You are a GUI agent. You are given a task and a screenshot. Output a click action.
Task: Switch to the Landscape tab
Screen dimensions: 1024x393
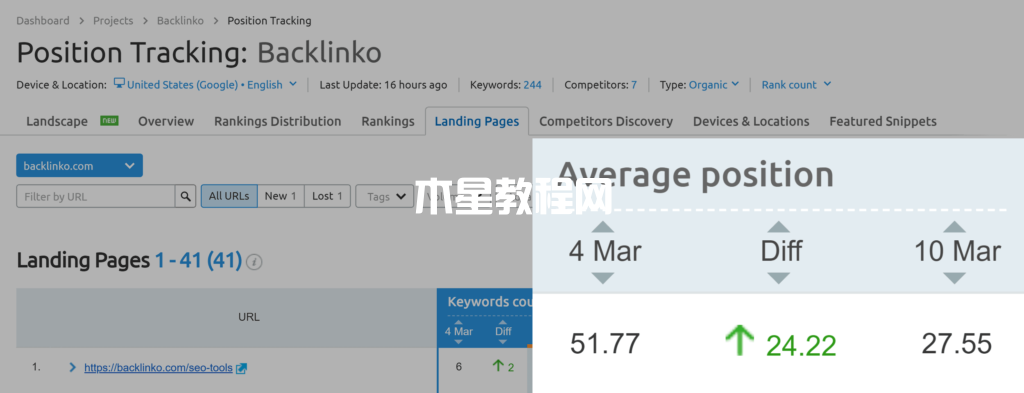coord(57,121)
